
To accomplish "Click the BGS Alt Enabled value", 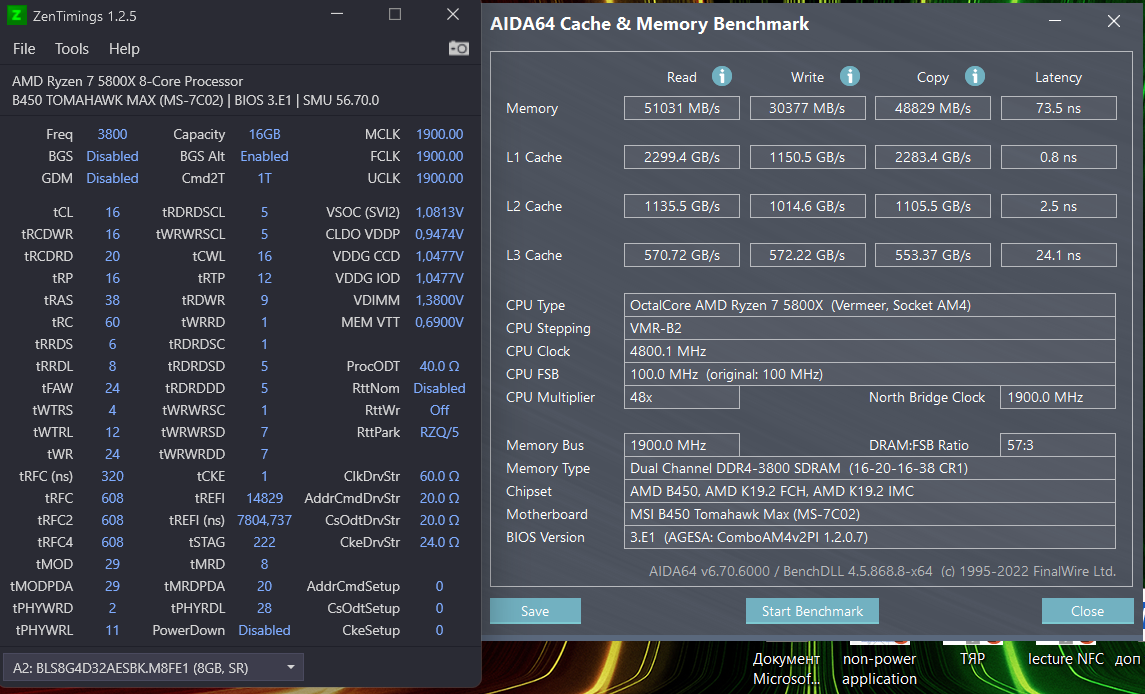I will 264,156.
